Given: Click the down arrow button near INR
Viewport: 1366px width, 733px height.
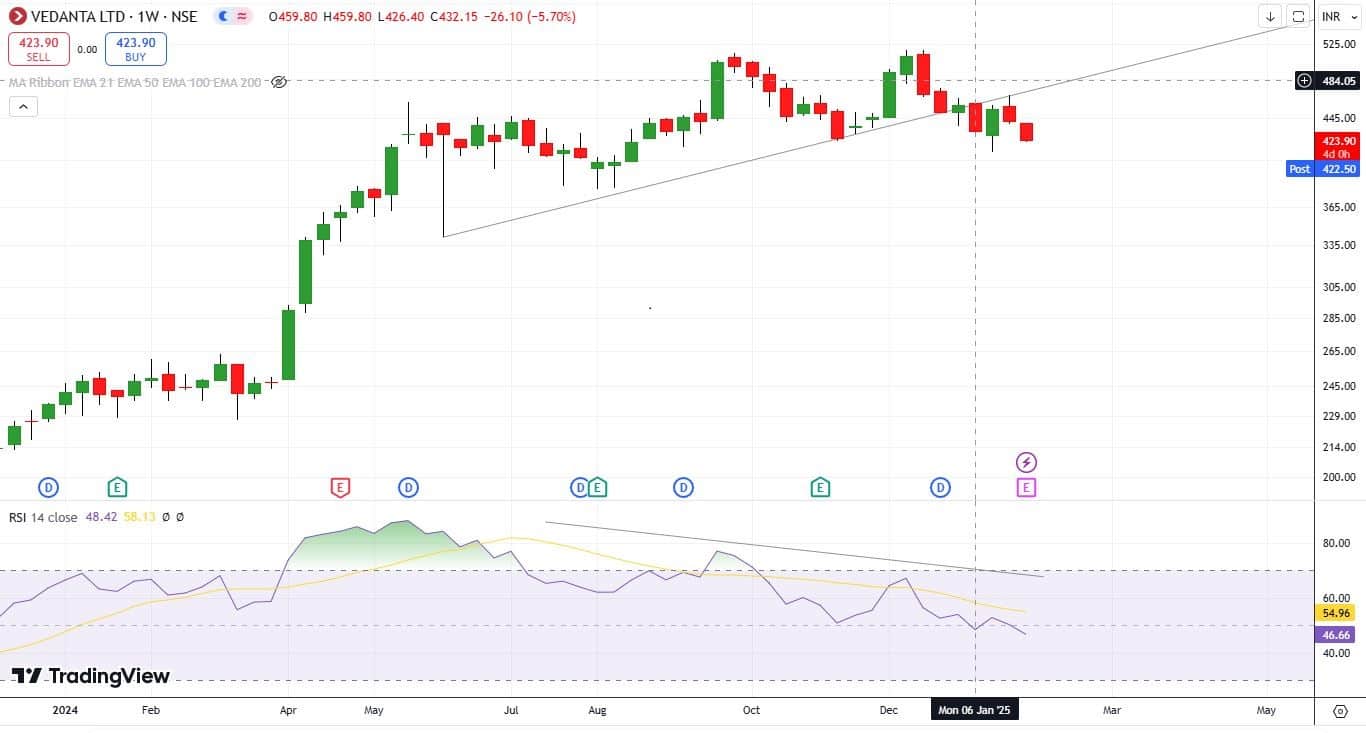Looking at the screenshot, I should 1270,17.
